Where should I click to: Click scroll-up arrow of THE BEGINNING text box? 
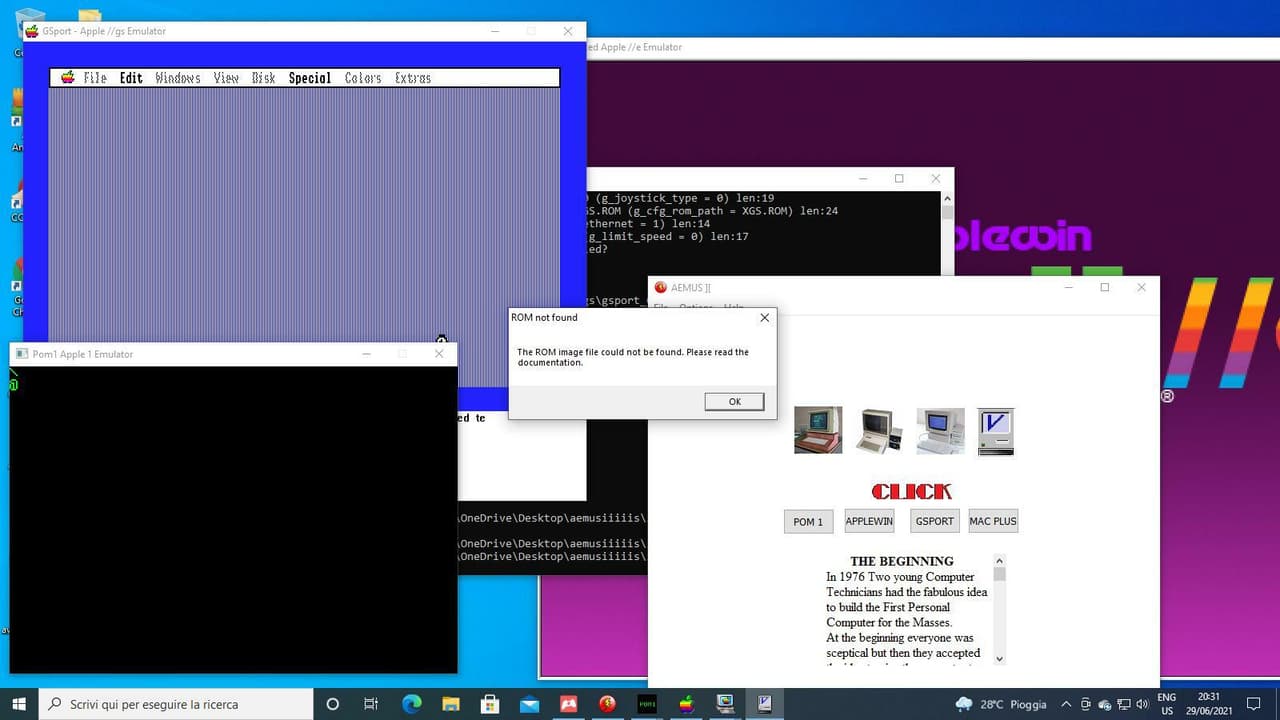pos(999,562)
